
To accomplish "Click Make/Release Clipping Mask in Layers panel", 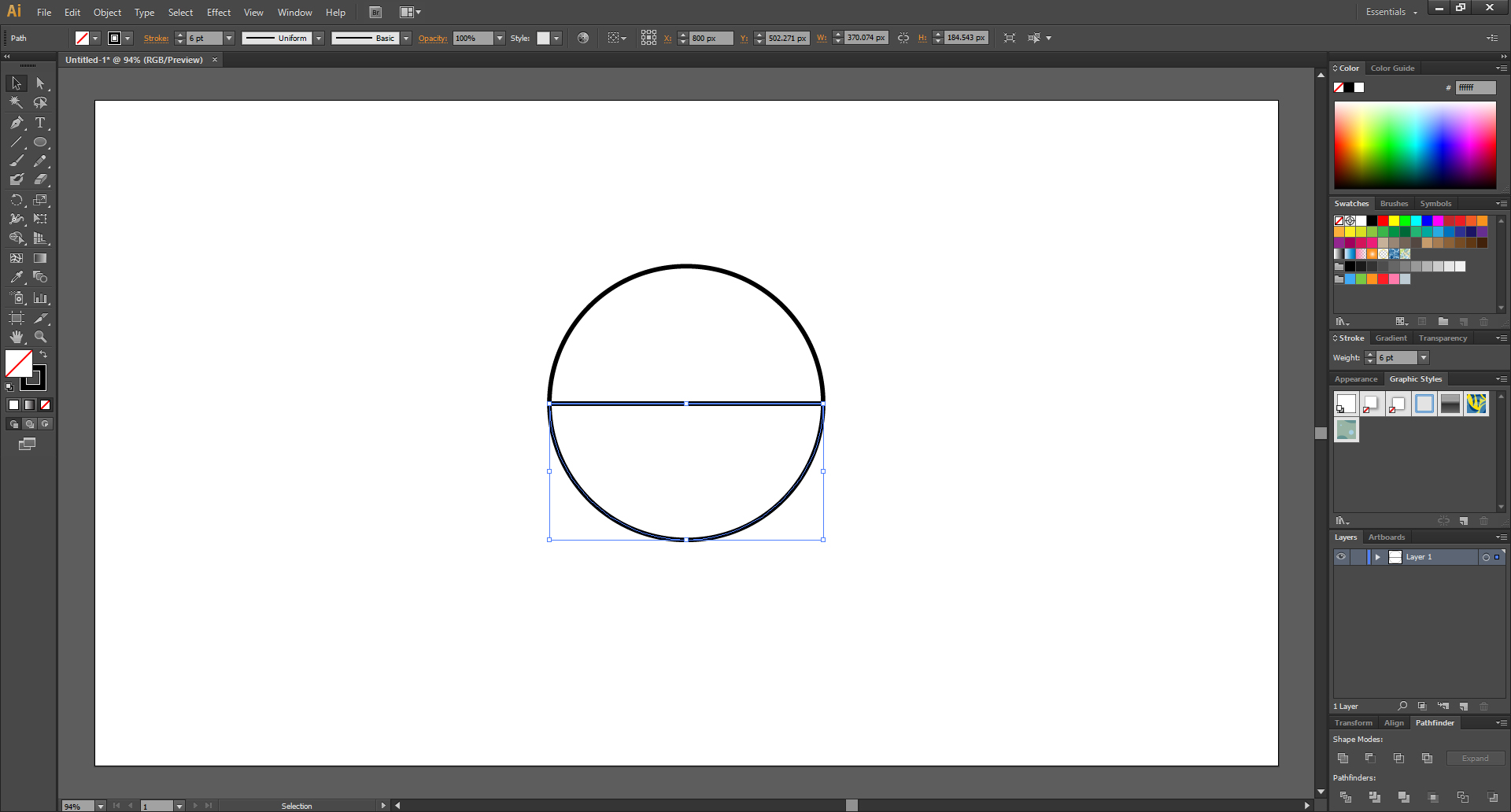I will tap(1422, 707).
